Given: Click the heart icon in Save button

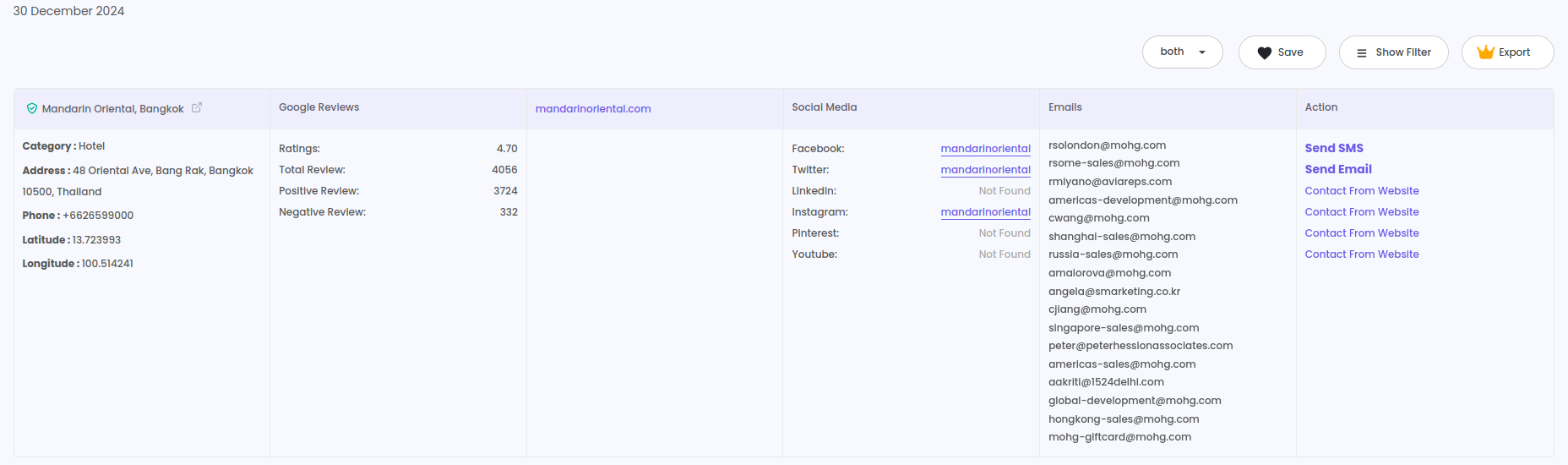Looking at the screenshot, I should 1264,52.
